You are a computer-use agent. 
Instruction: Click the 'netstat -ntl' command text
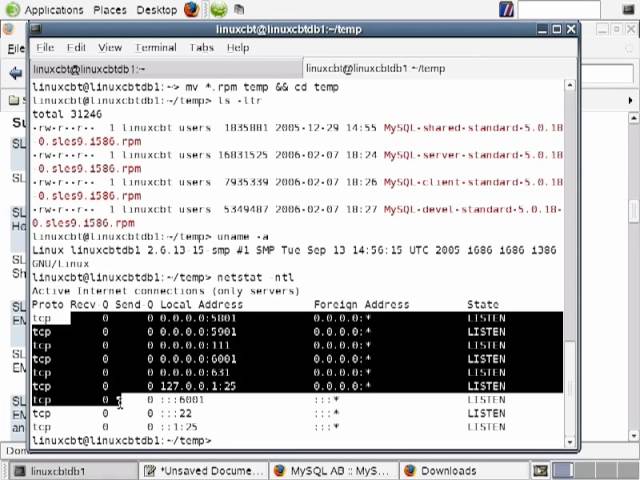click(x=256, y=278)
